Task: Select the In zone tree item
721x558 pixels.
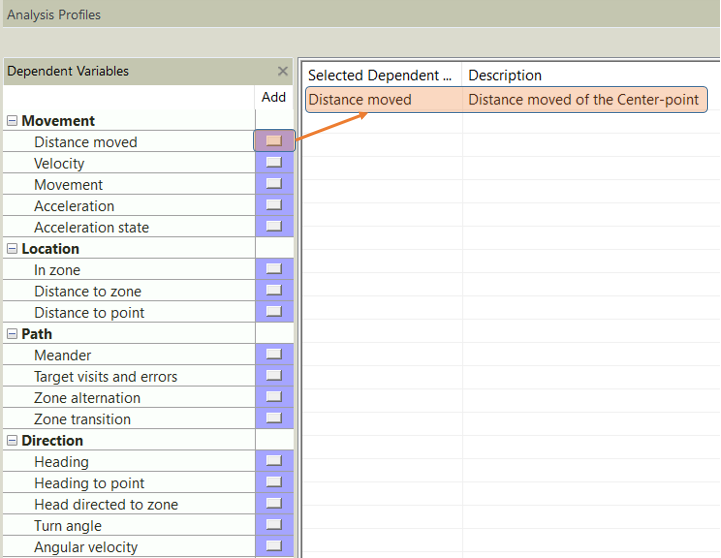Action: pyautogui.click(x=57, y=270)
